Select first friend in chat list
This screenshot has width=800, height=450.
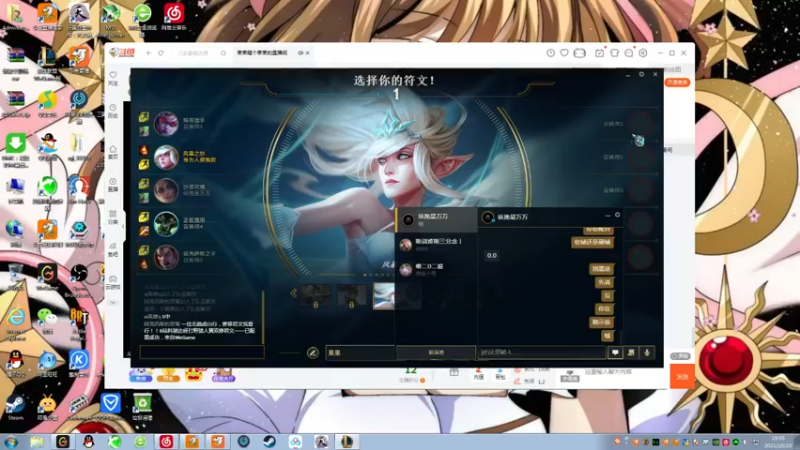tap(437, 219)
